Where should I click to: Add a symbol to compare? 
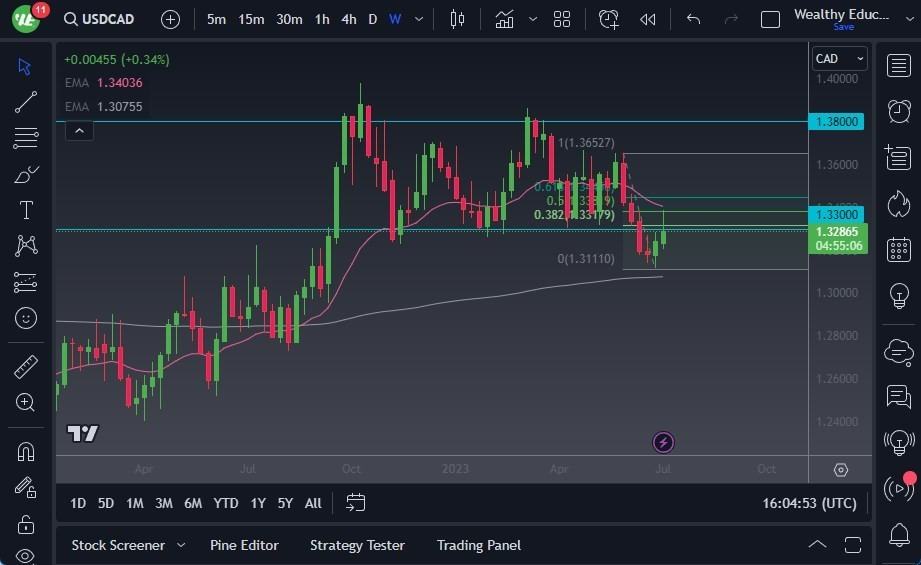pyautogui.click(x=170, y=19)
